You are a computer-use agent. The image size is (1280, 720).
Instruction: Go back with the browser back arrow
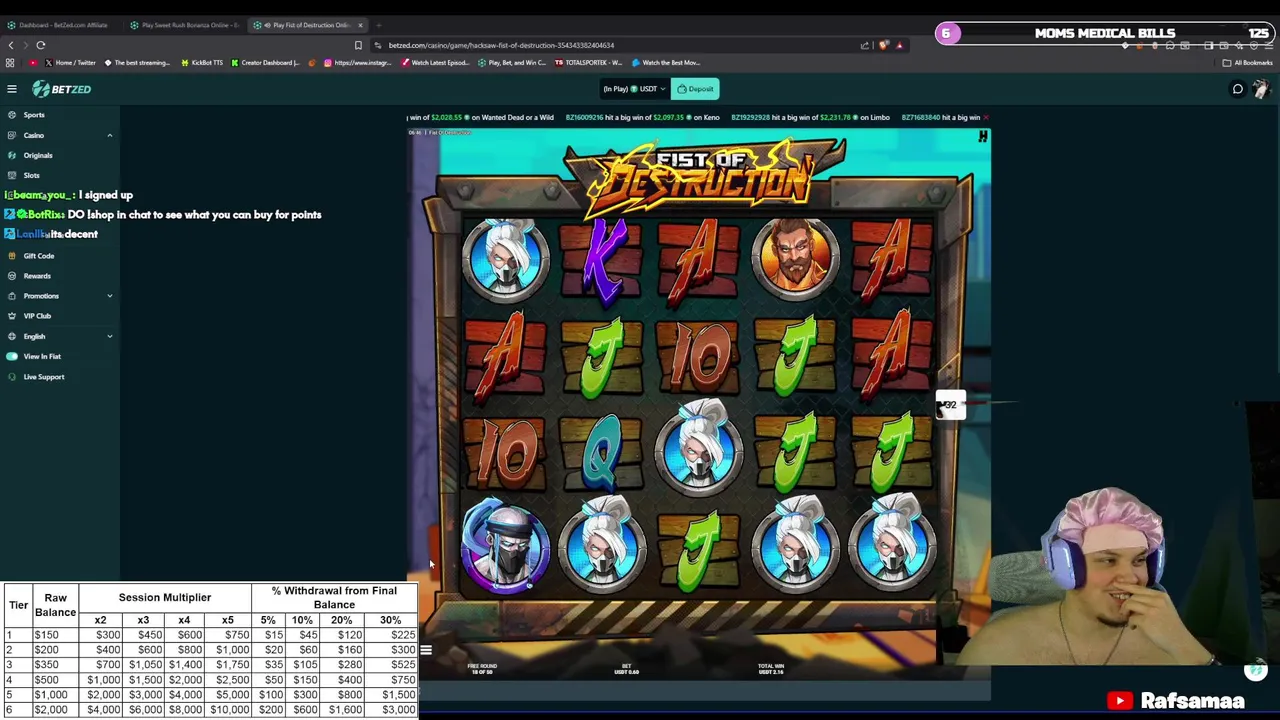(x=10, y=45)
